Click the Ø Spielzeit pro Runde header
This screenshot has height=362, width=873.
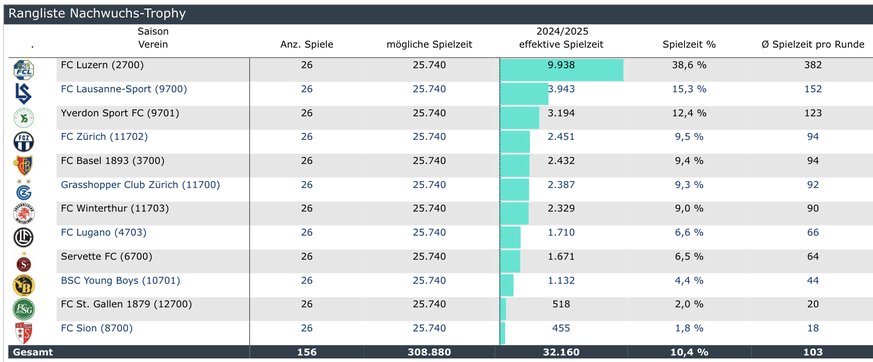click(x=813, y=45)
